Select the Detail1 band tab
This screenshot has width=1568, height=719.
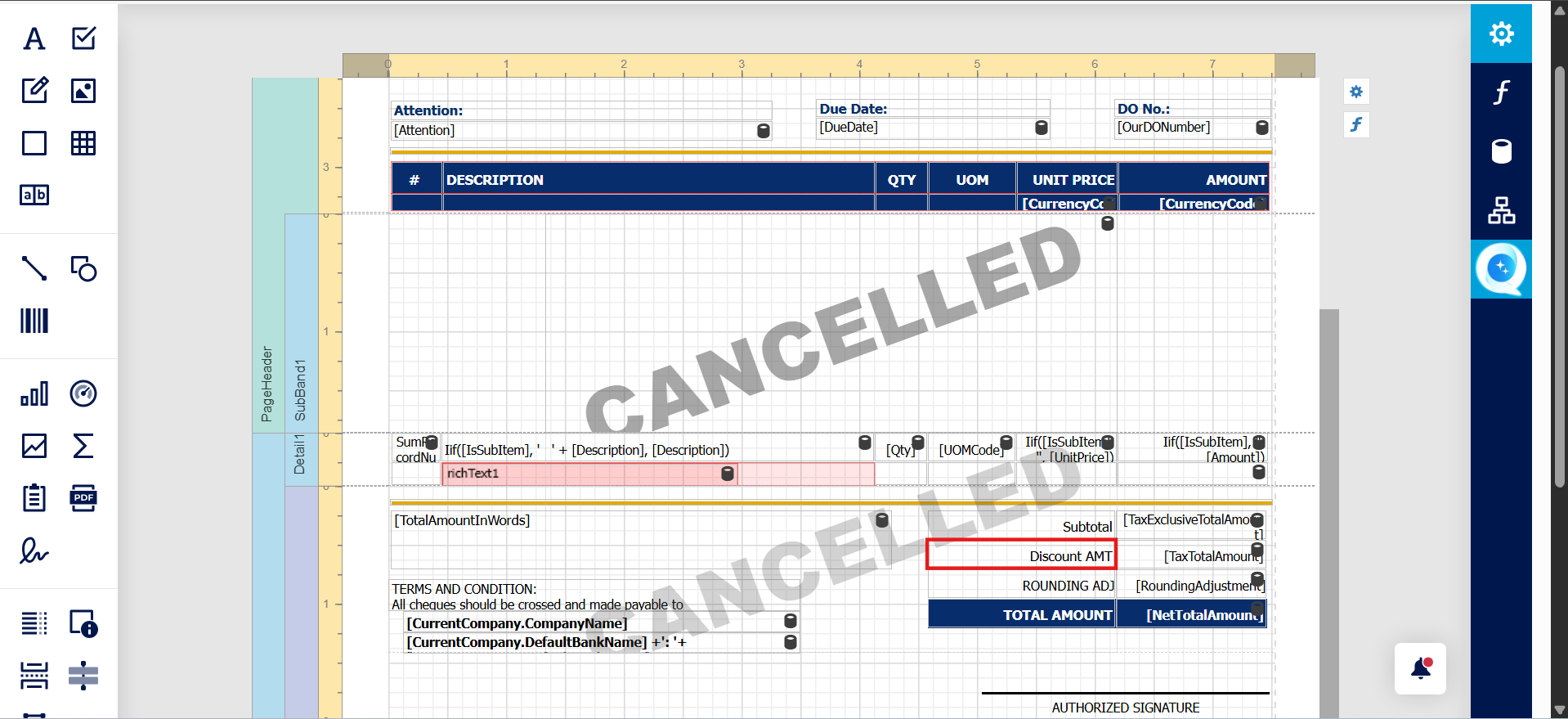point(301,460)
